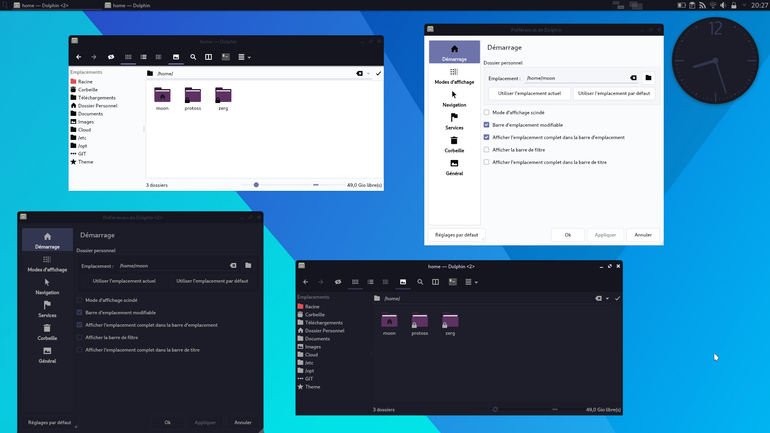Open the terminal panel in the dark Dolphin toolbar
Screen dimensions: 770x433
452,282
